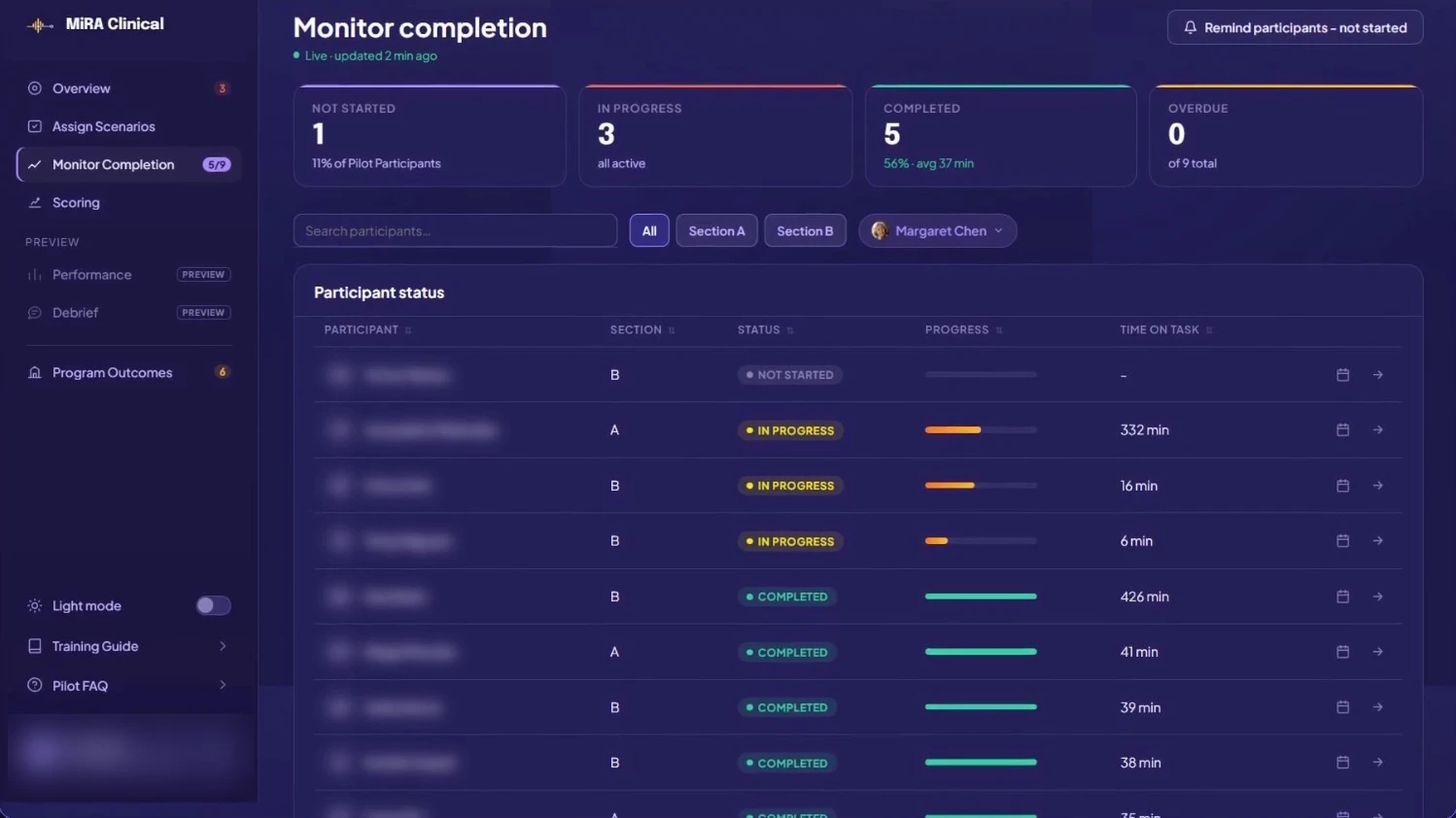Click the bell icon in Remind participants
1456x818 pixels.
(x=1190, y=27)
